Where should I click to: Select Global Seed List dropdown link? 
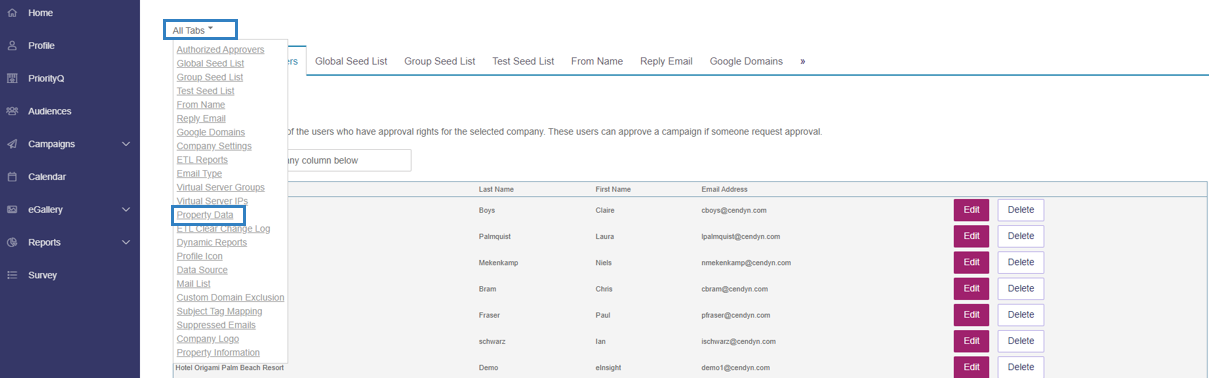click(210, 63)
